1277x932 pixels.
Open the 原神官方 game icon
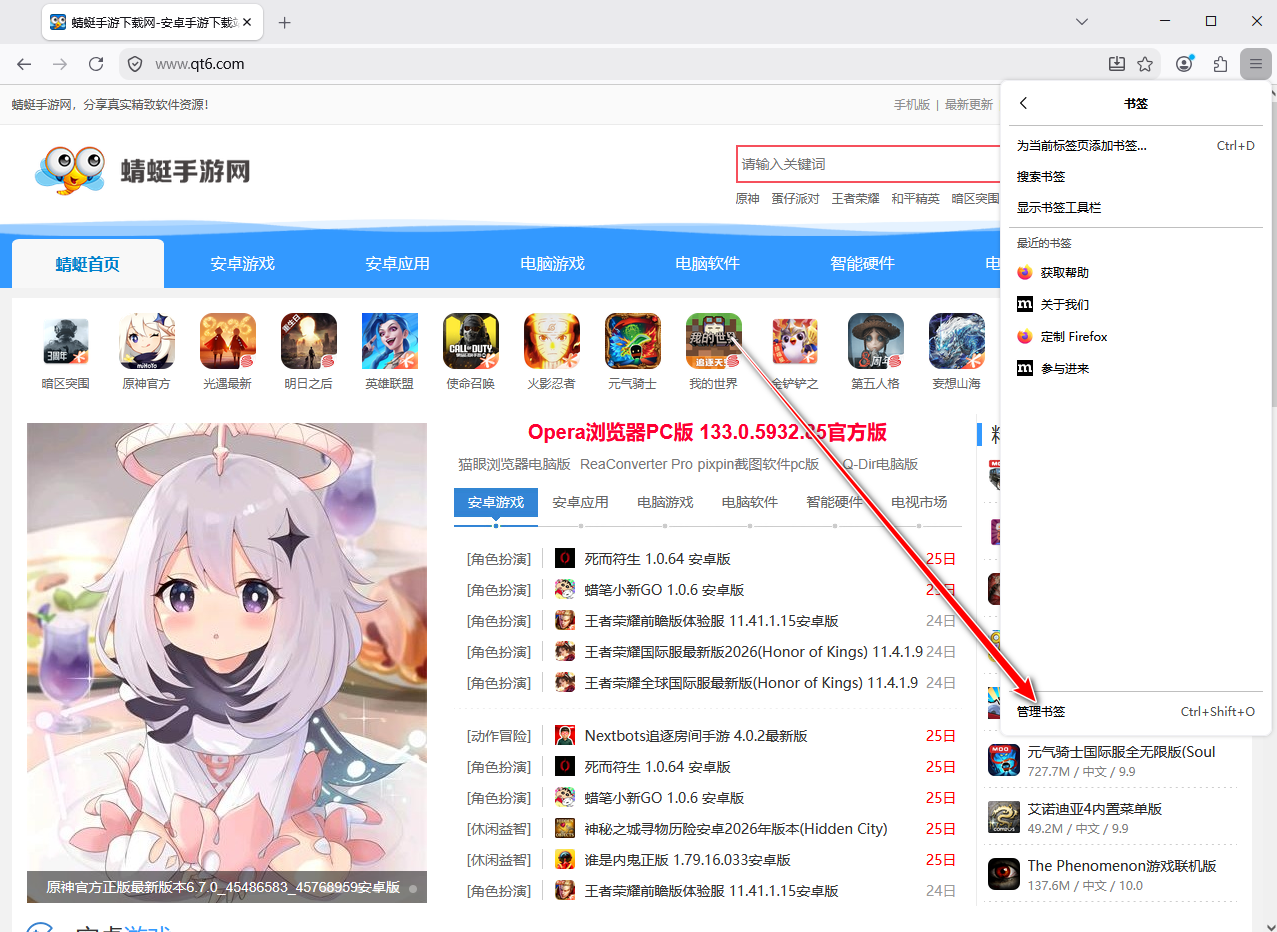146,342
